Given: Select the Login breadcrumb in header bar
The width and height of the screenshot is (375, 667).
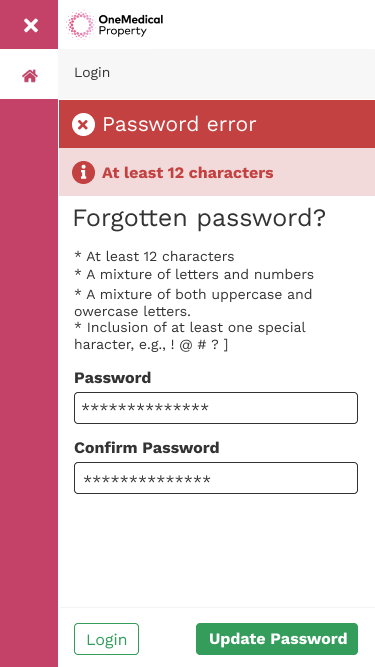Looking at the screenshot, I should click(92, 73).
